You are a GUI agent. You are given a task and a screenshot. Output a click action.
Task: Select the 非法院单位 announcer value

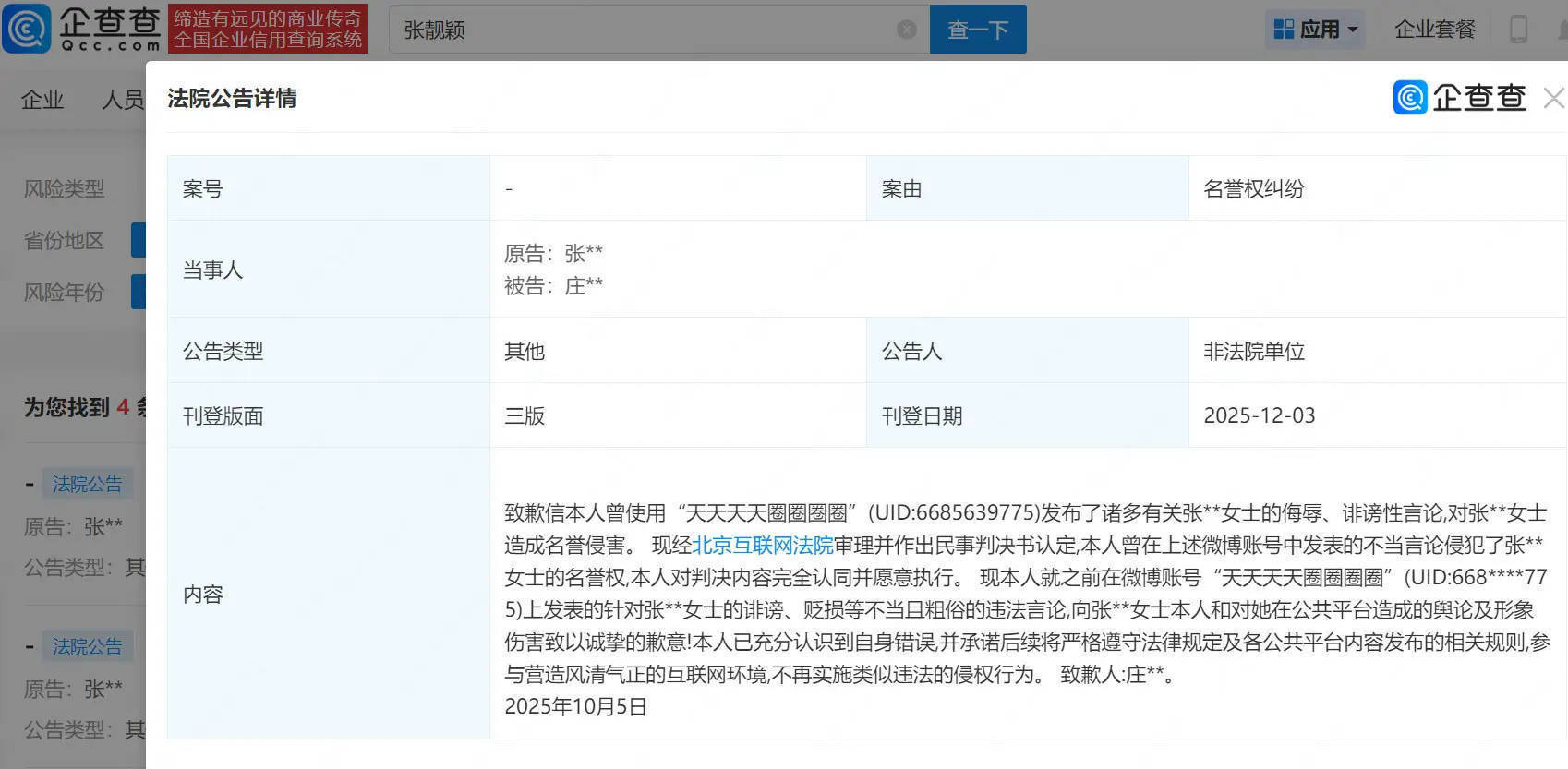coord(1253,352)
